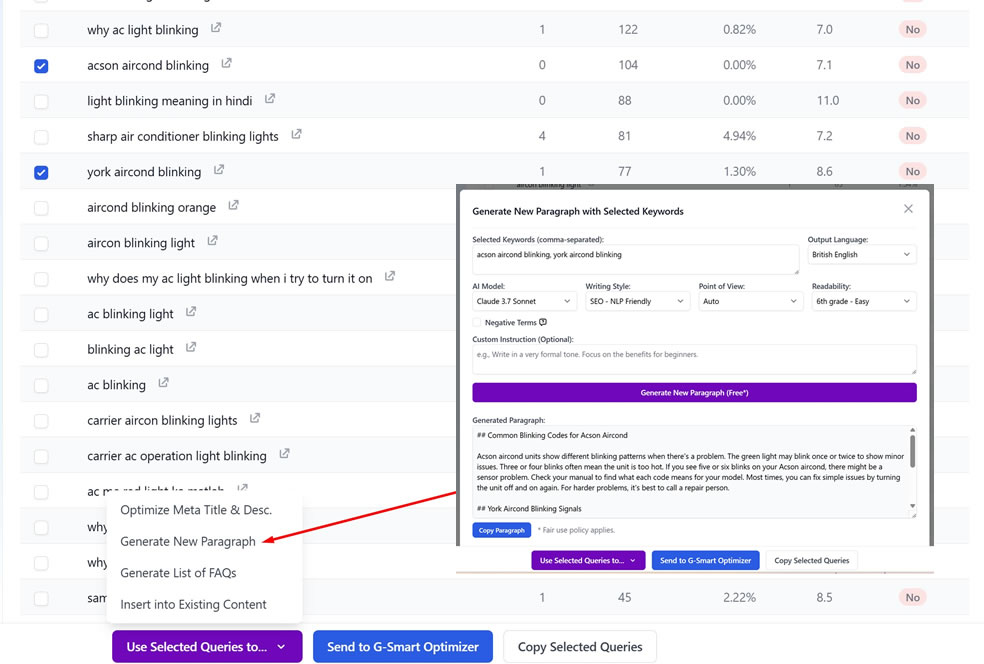Click the Negative Terms info icon
This screenshot has height=664, width=984.
543,323
